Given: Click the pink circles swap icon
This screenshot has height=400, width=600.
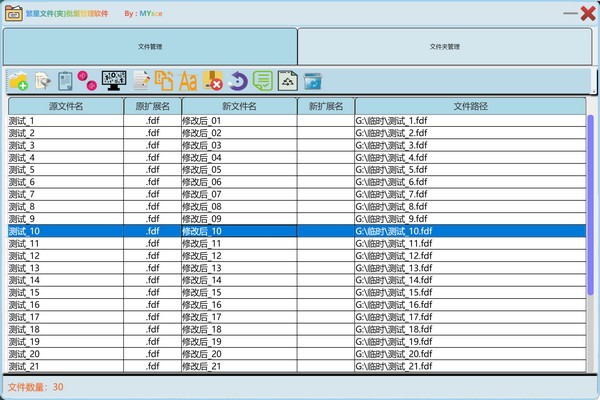Looking at the screenshot, I should 88,81.
